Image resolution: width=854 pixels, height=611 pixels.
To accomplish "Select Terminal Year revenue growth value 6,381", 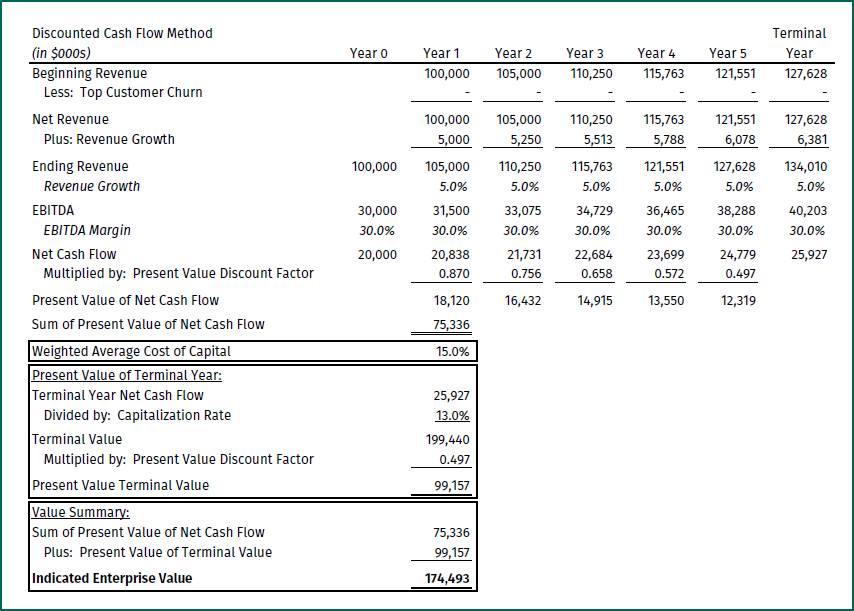I will pos(812,140).
